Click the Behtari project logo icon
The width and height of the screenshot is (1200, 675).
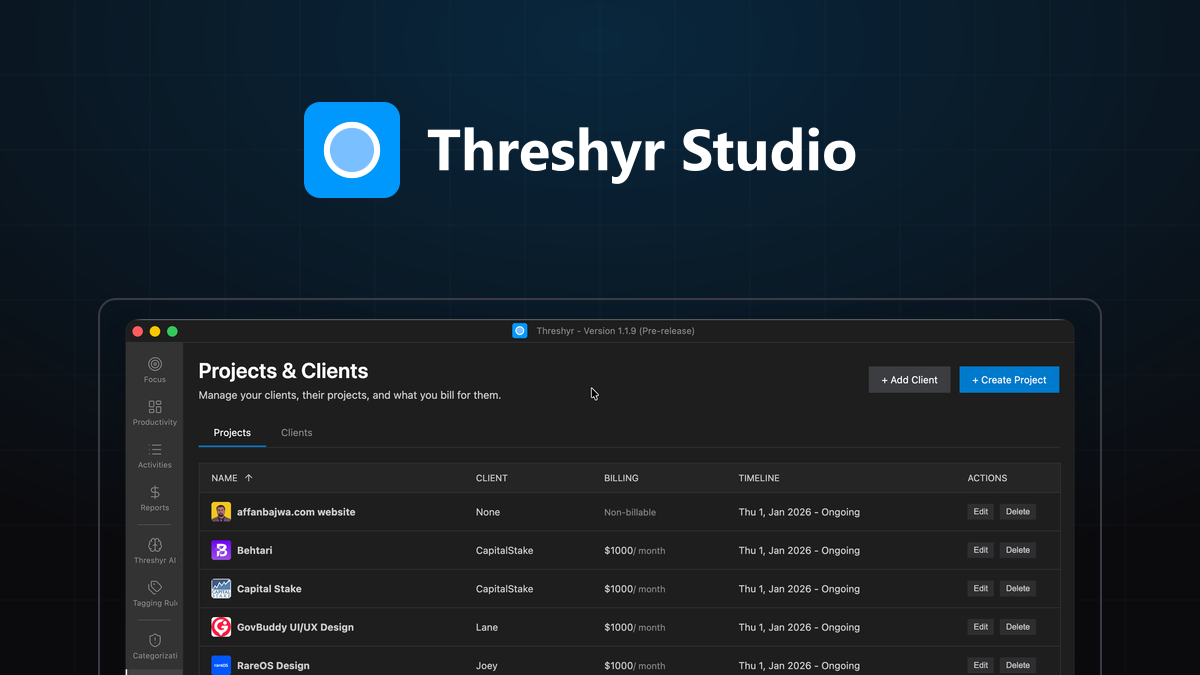point(221,550)
